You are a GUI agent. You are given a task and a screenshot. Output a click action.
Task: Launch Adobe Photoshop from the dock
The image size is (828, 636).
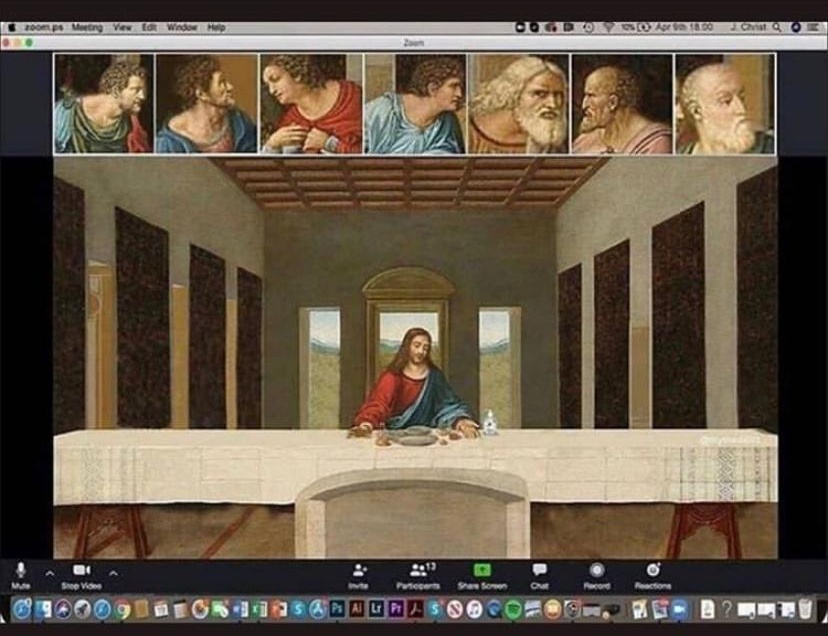click(x=337, y=609)
